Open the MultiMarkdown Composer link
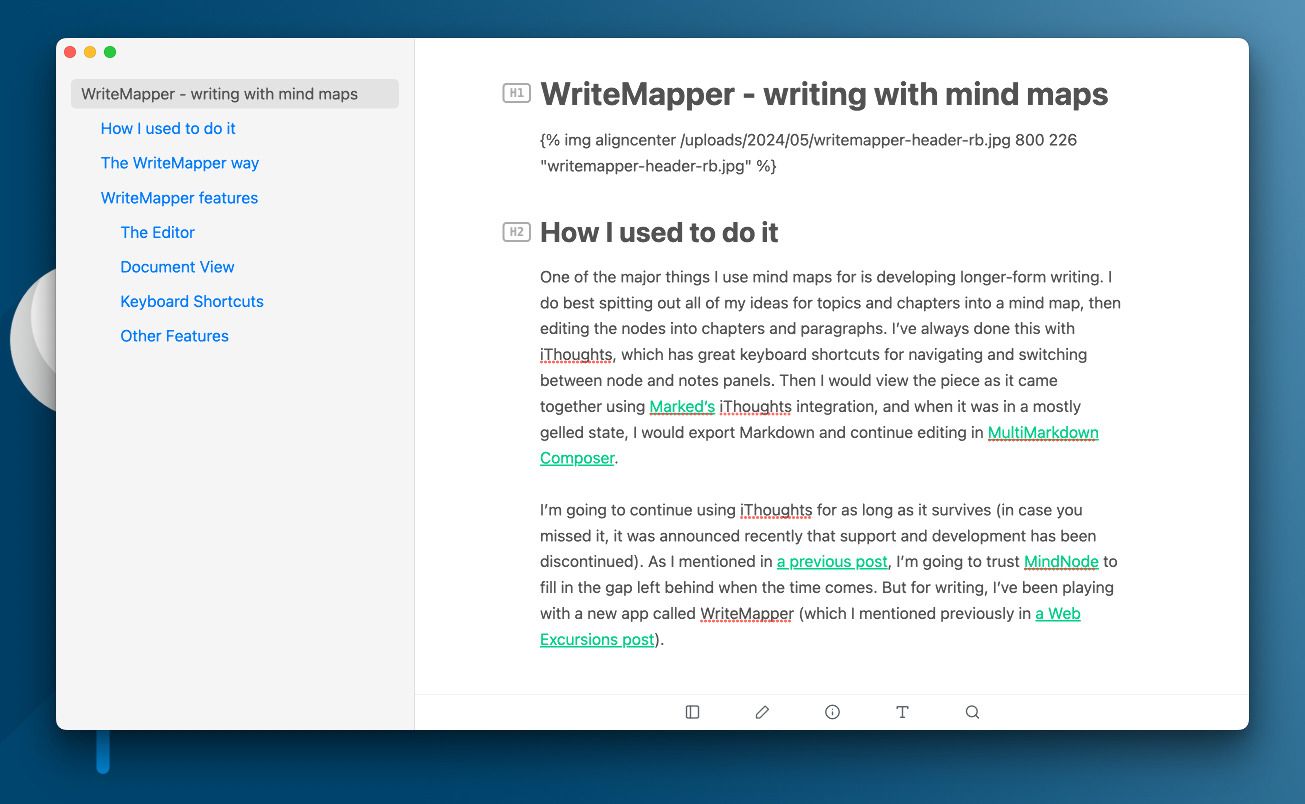 (x=1043, y=432)
